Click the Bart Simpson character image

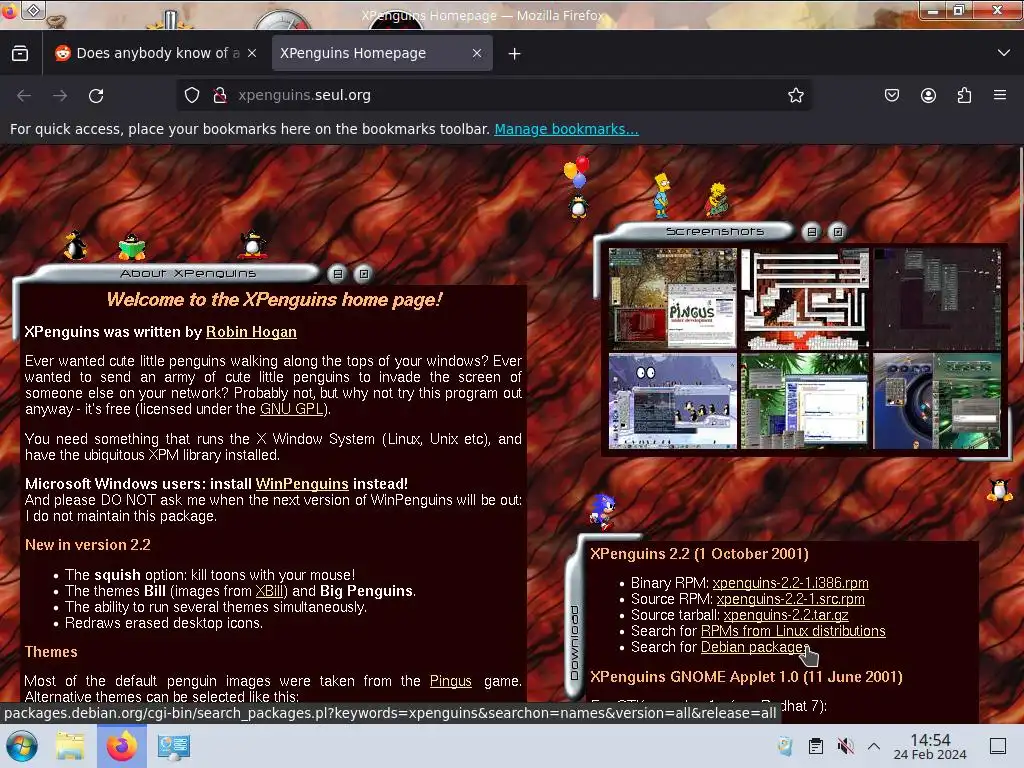click(662, 195)
